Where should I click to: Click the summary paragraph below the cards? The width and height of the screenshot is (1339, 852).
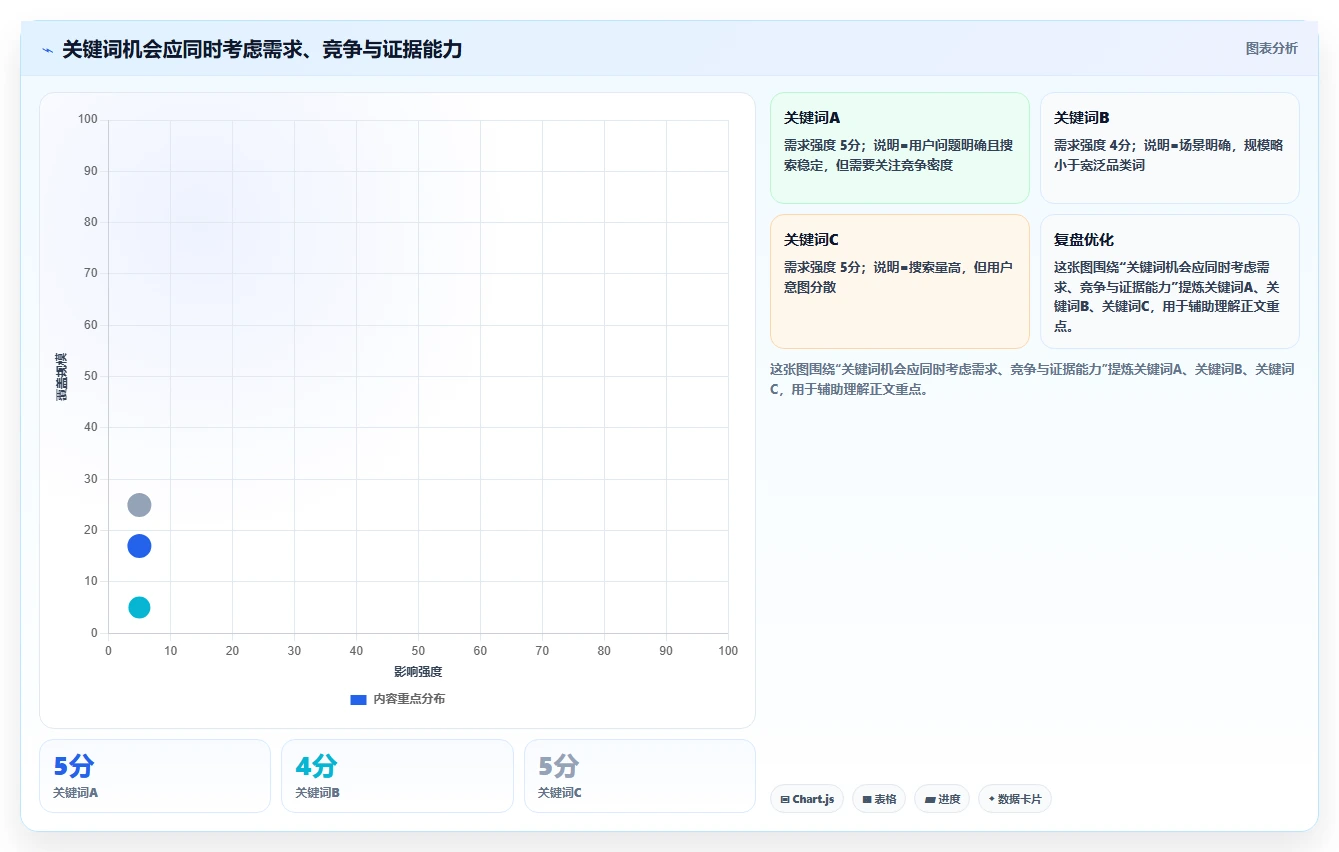(x=1032, y=380)
